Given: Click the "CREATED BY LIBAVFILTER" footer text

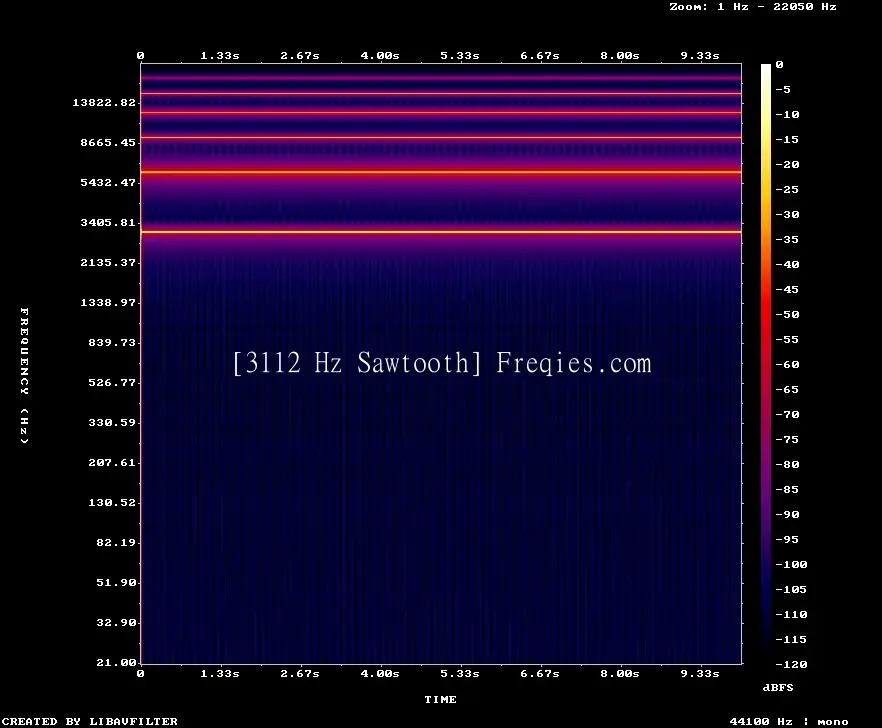Looking at the screenshot, I should (x=89, y=721).
